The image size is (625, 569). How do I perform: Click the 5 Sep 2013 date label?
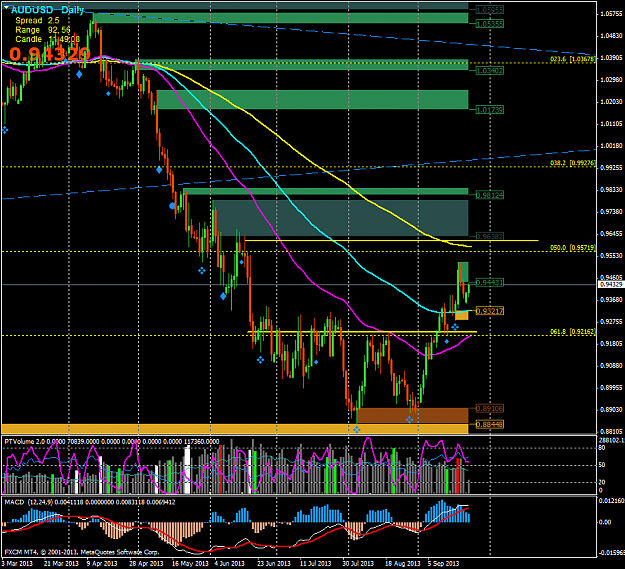pos(444,564)
